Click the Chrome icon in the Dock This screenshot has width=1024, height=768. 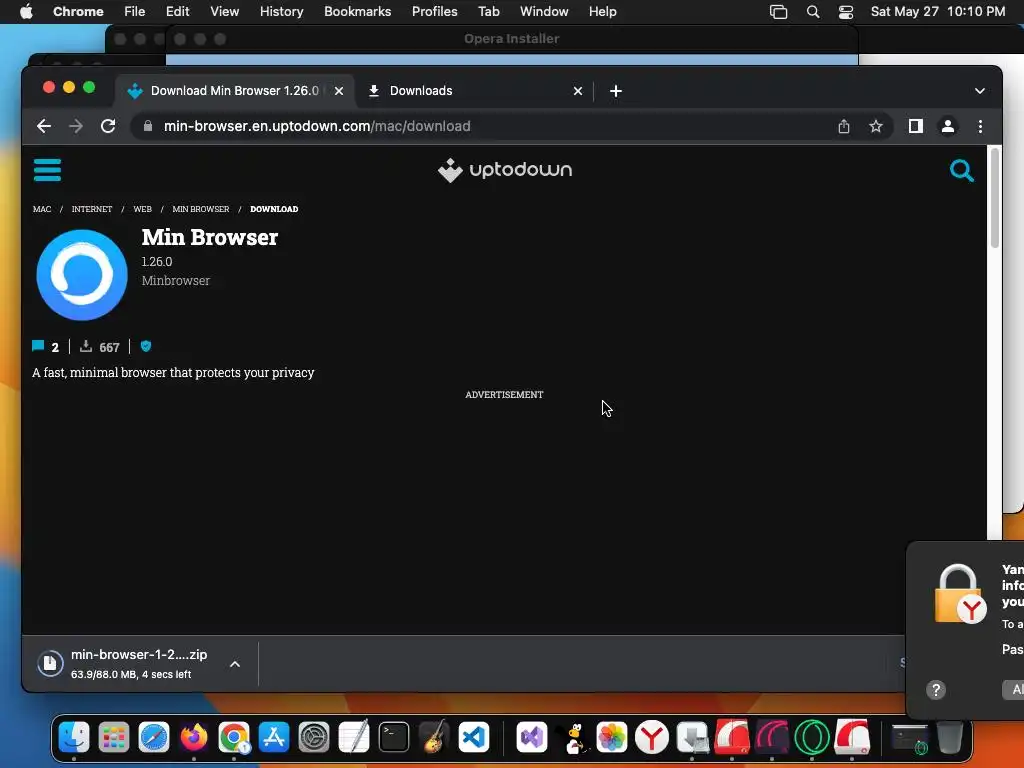(x=234, y=737)
